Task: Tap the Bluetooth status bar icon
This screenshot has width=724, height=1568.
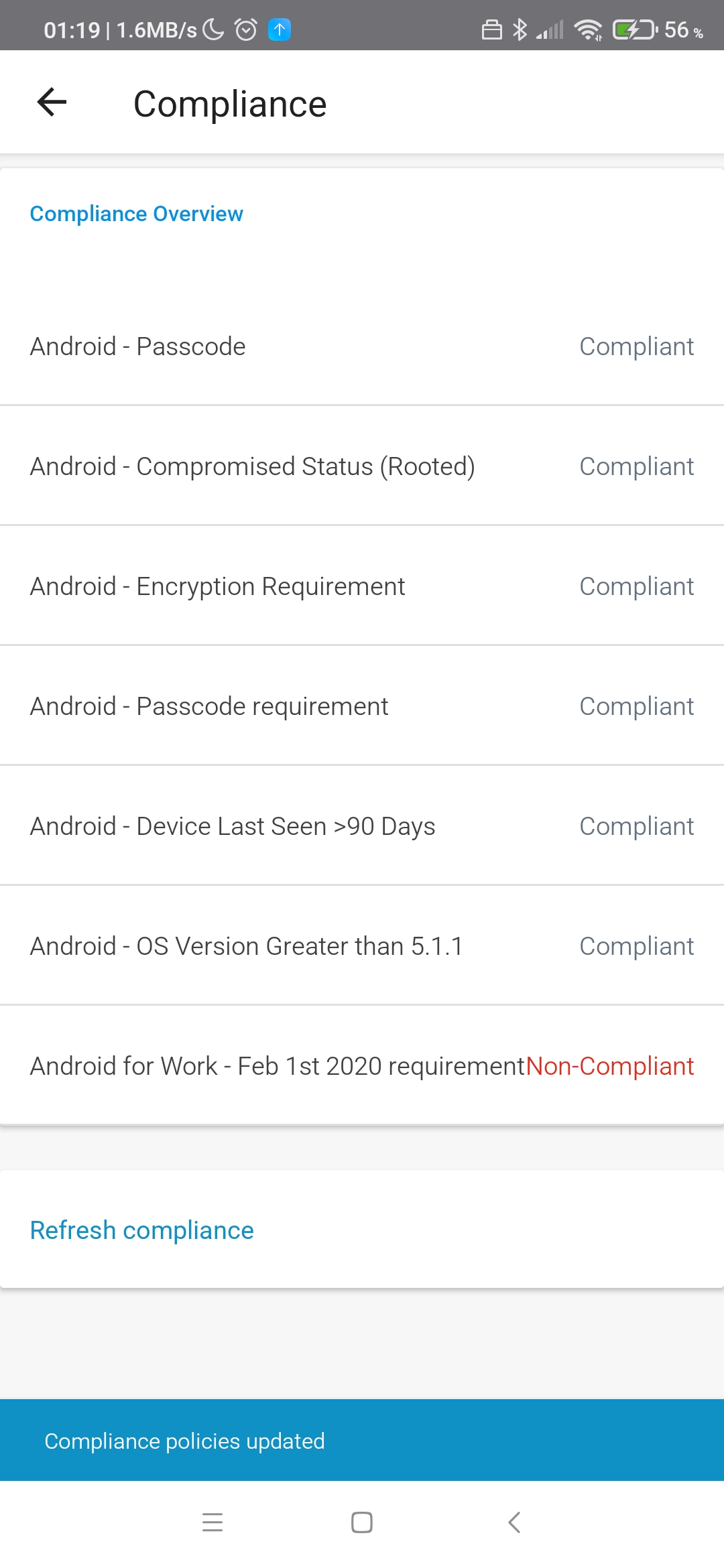Action: [520, 29]
